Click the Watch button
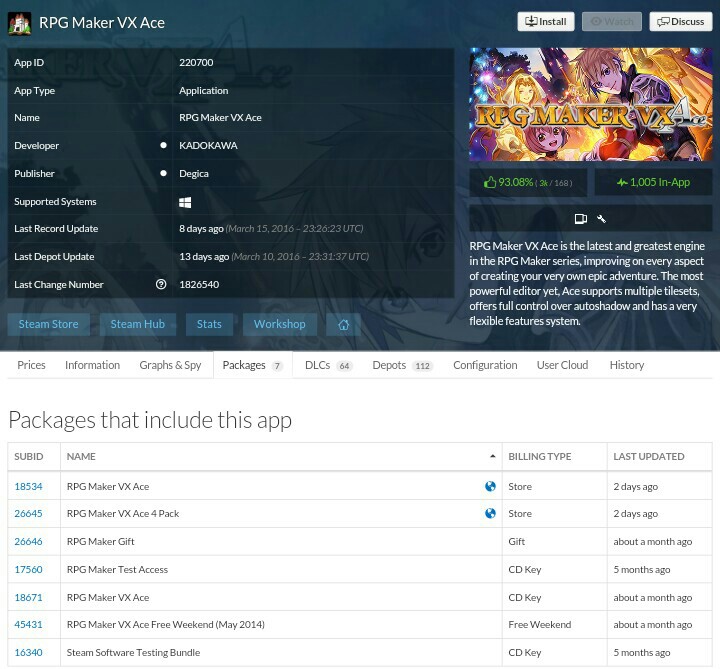 click(x=612, y=22)
